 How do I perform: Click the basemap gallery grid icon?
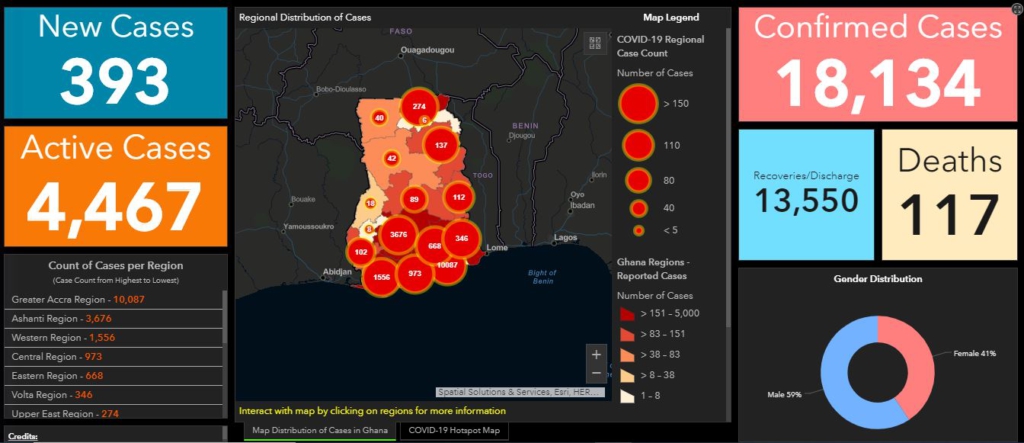tap(595, 43)
